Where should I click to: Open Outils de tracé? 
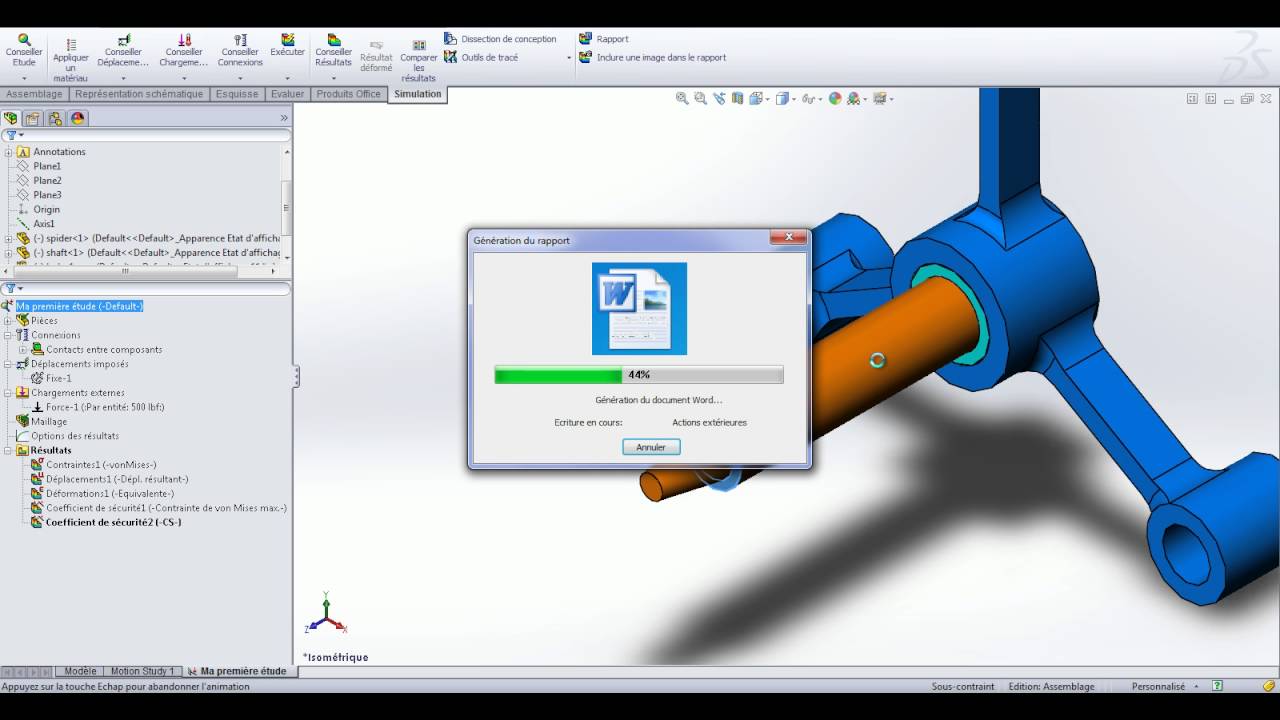tap(481, 57)
